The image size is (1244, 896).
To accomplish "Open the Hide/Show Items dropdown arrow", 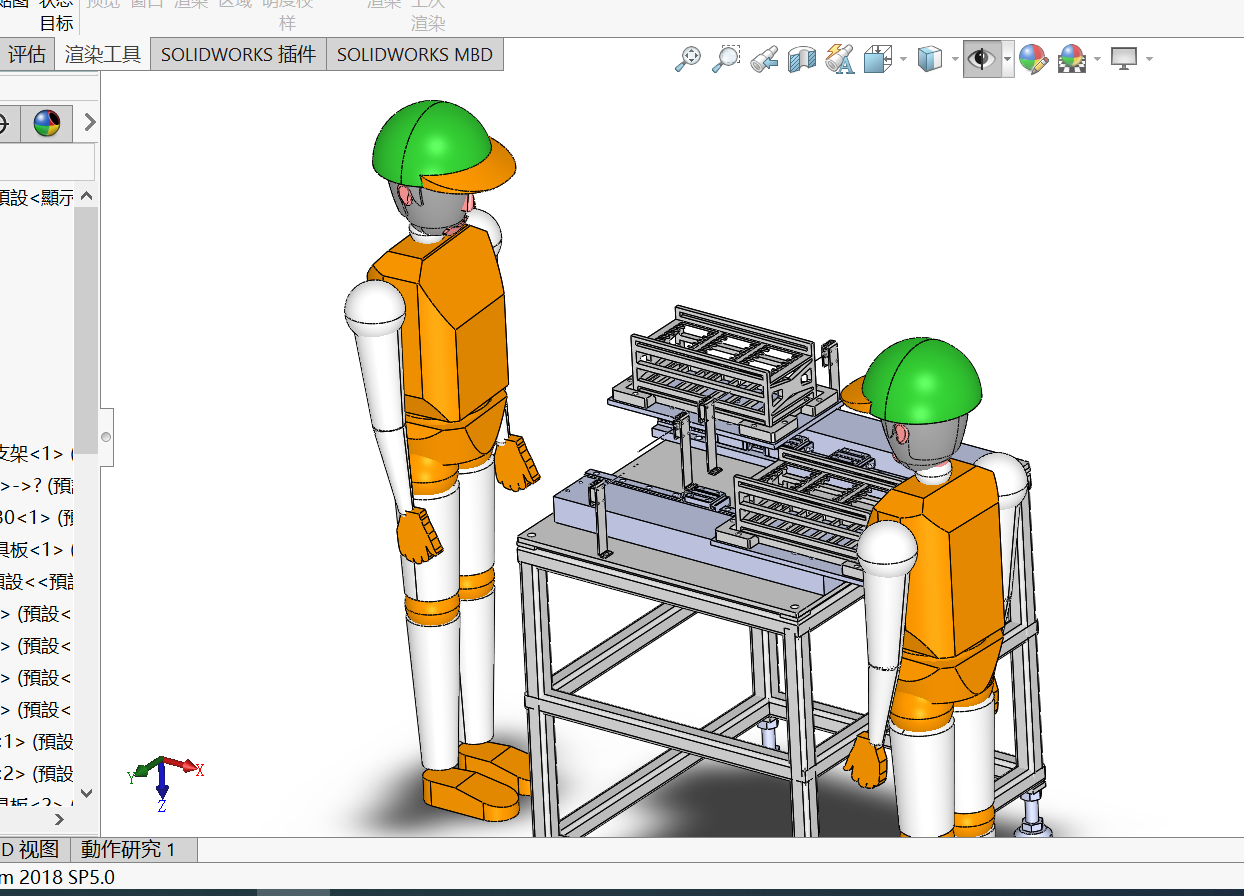I will click(x=1007, y=59).
